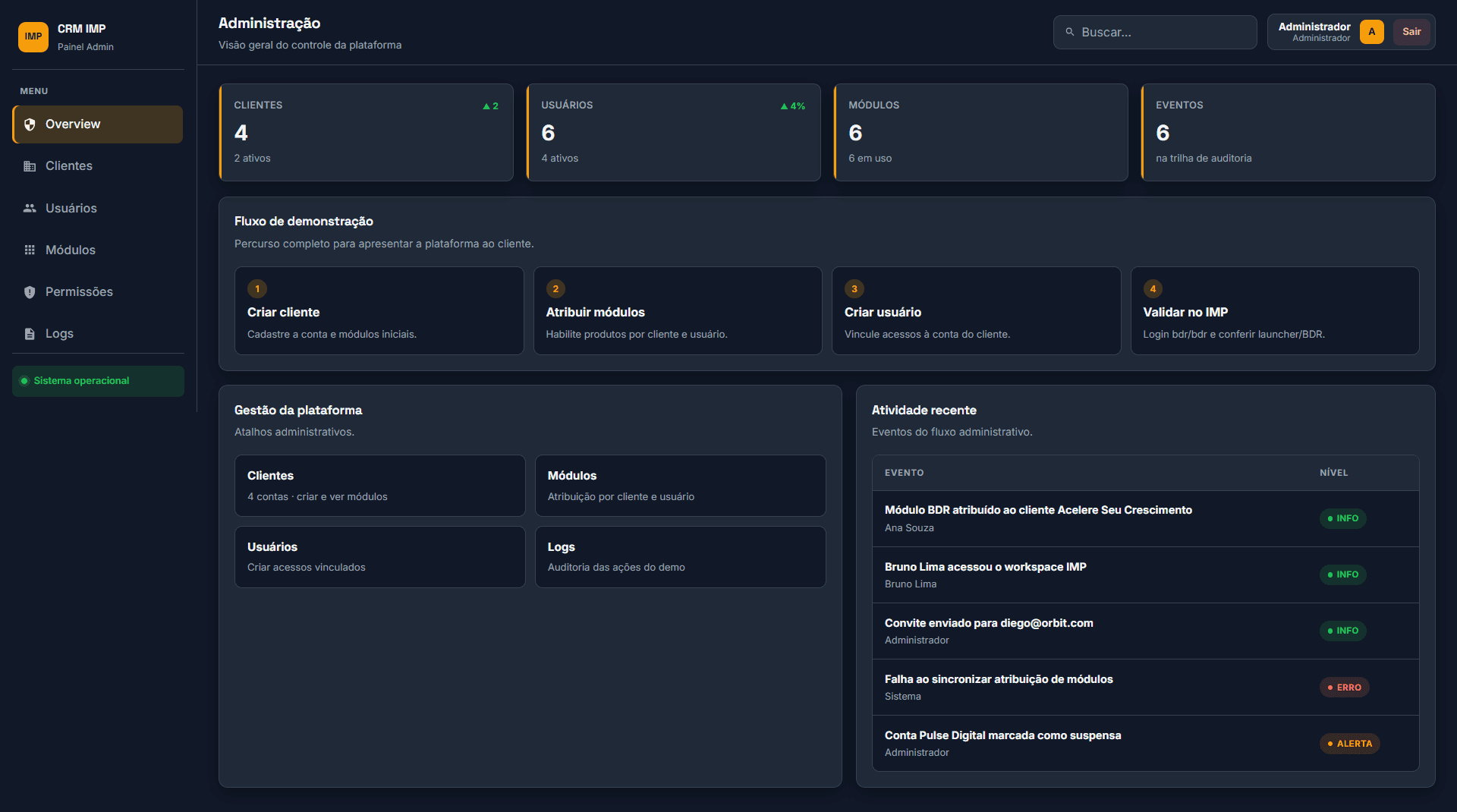The width and height of the screenshot is (1457, 812).
Task: Click the search magnifier icon
Action: click(x=1070, y=32)
